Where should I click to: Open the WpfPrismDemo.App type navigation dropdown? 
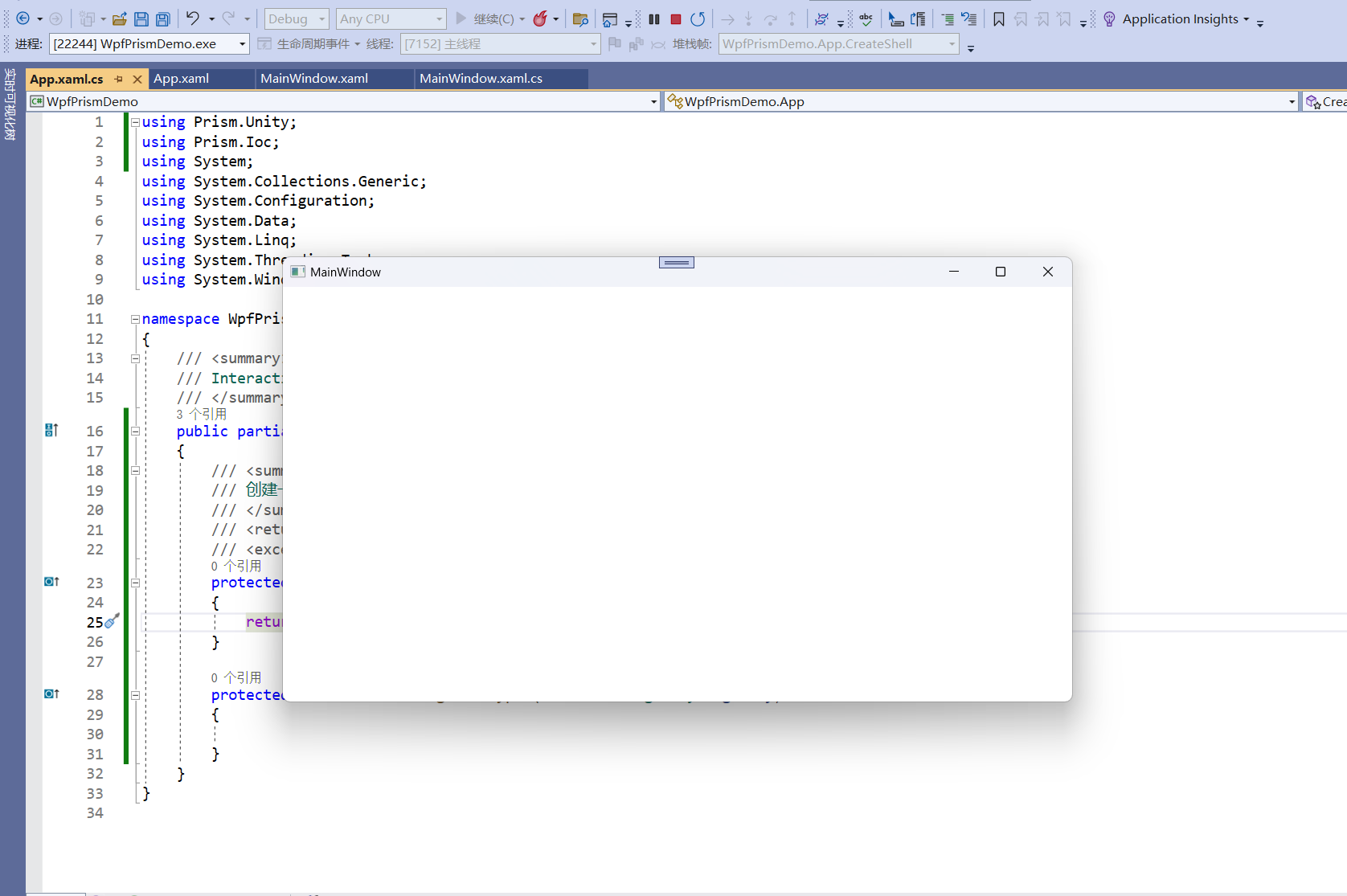point(1292,102)
